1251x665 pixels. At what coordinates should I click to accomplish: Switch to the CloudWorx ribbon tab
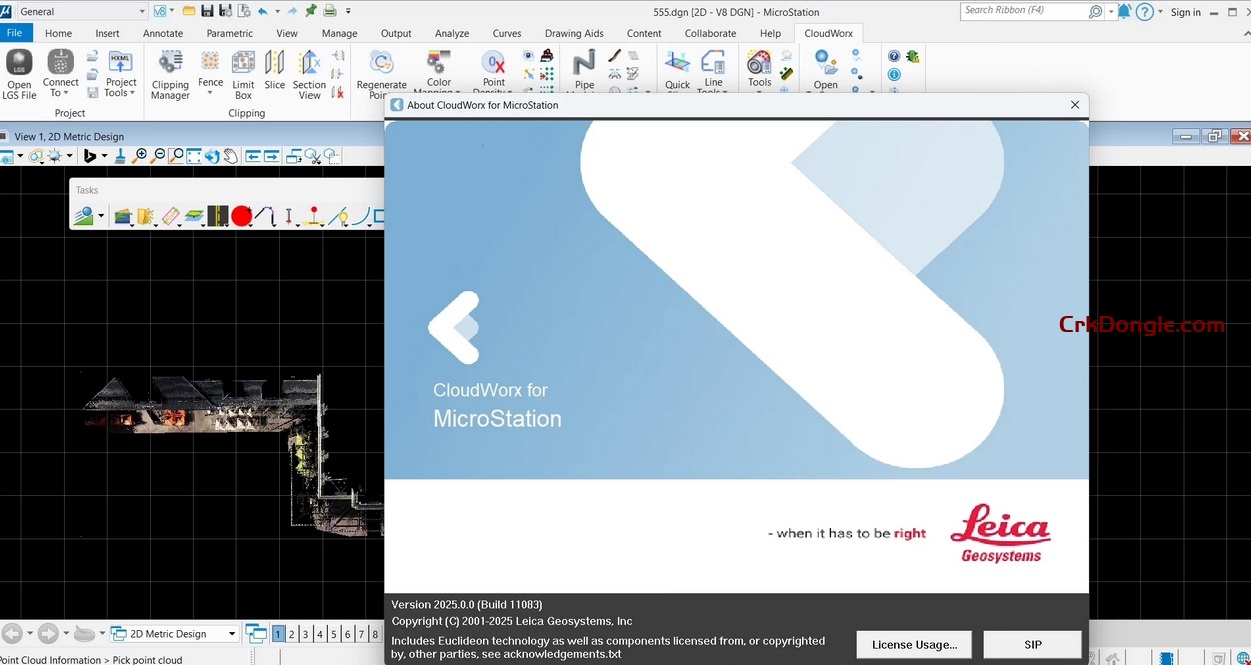point(828,33)
